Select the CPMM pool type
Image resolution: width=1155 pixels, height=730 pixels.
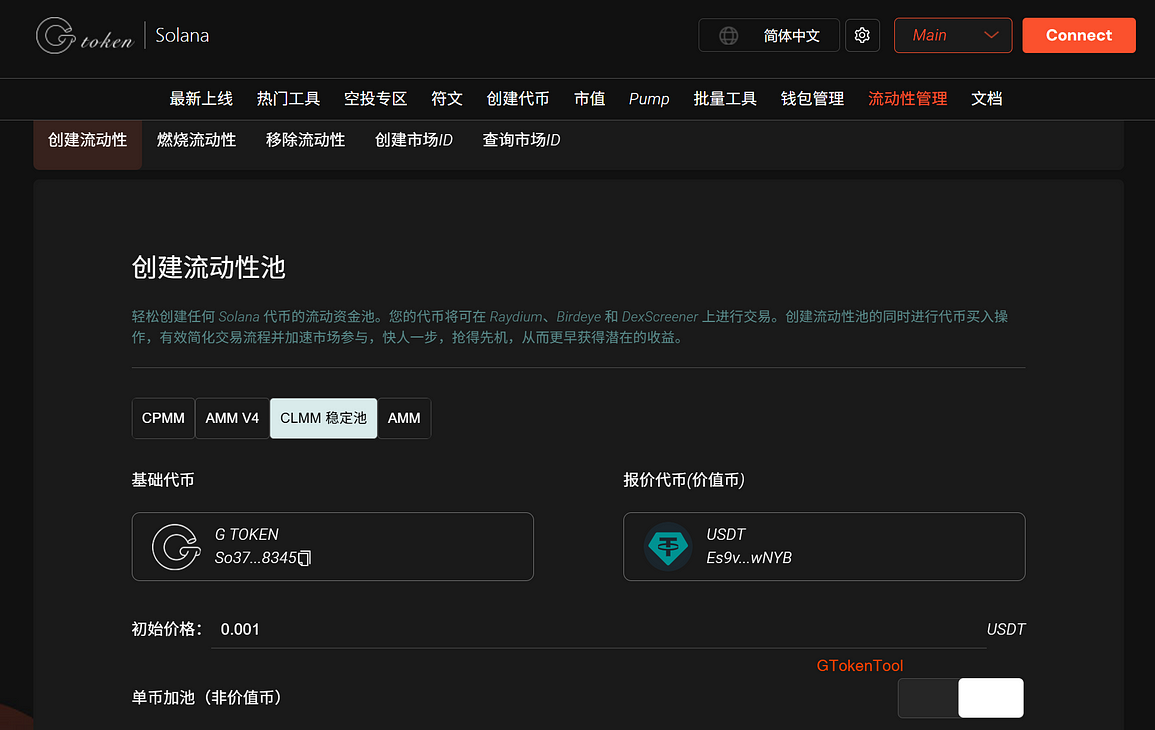[163, 418]
